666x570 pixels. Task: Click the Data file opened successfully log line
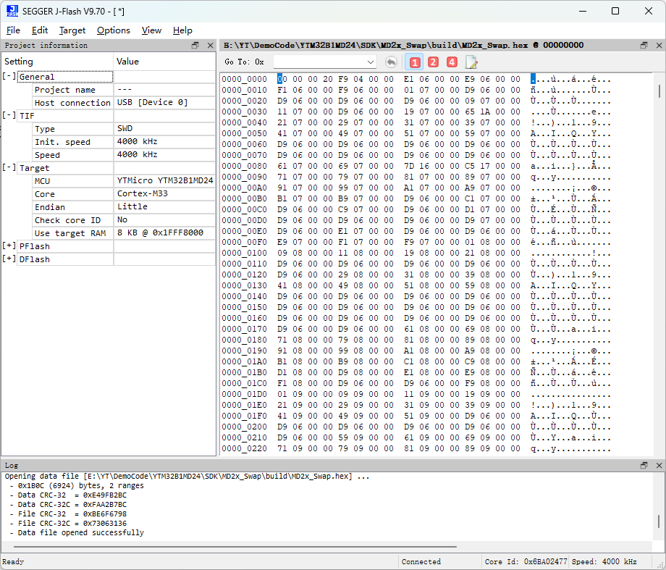pos(77,533)
